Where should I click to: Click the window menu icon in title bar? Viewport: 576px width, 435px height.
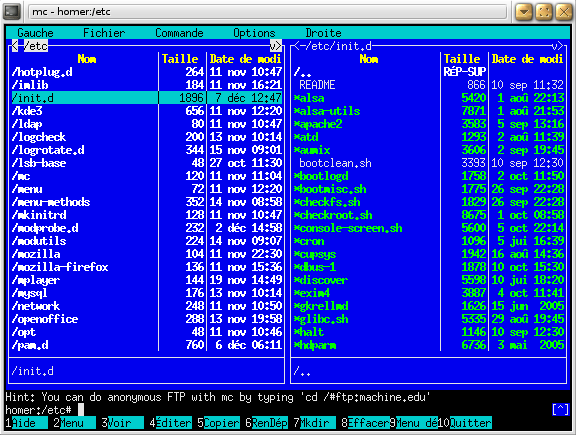[x=11, y=12]
